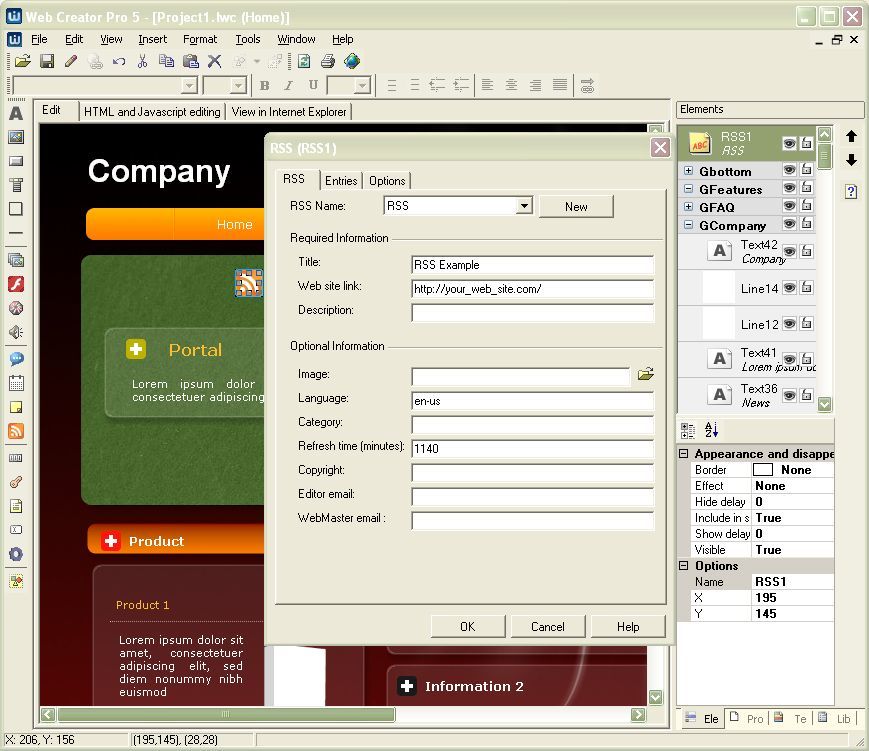The height and width of the screenshot is (751, 869).
Task: Toggle visibility eye for GFeatures
Action: pos(790,188)
